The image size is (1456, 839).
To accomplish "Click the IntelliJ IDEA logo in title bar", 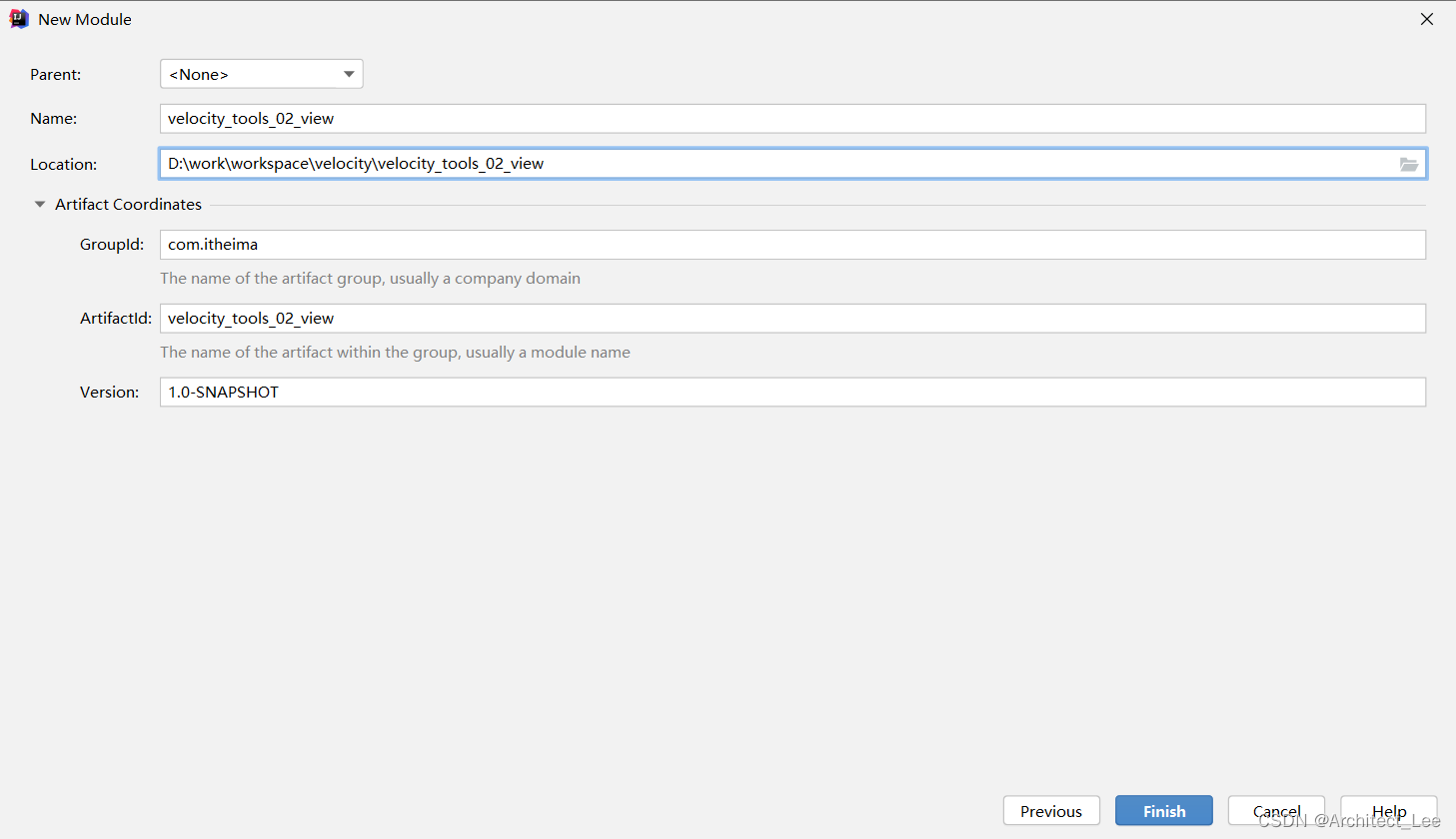I will pyautogui.click(x=19, y=19).
